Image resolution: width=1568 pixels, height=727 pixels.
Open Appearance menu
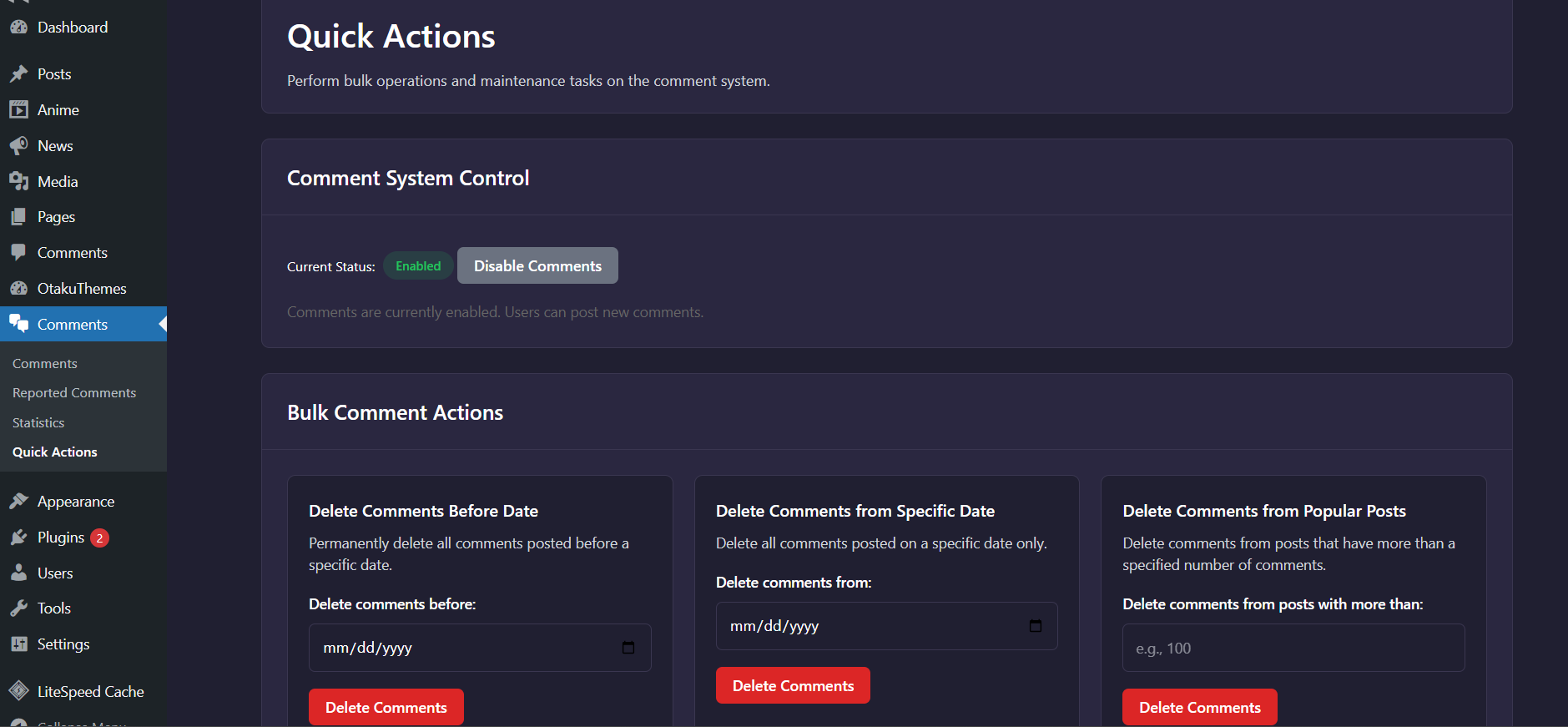[83, 502]
